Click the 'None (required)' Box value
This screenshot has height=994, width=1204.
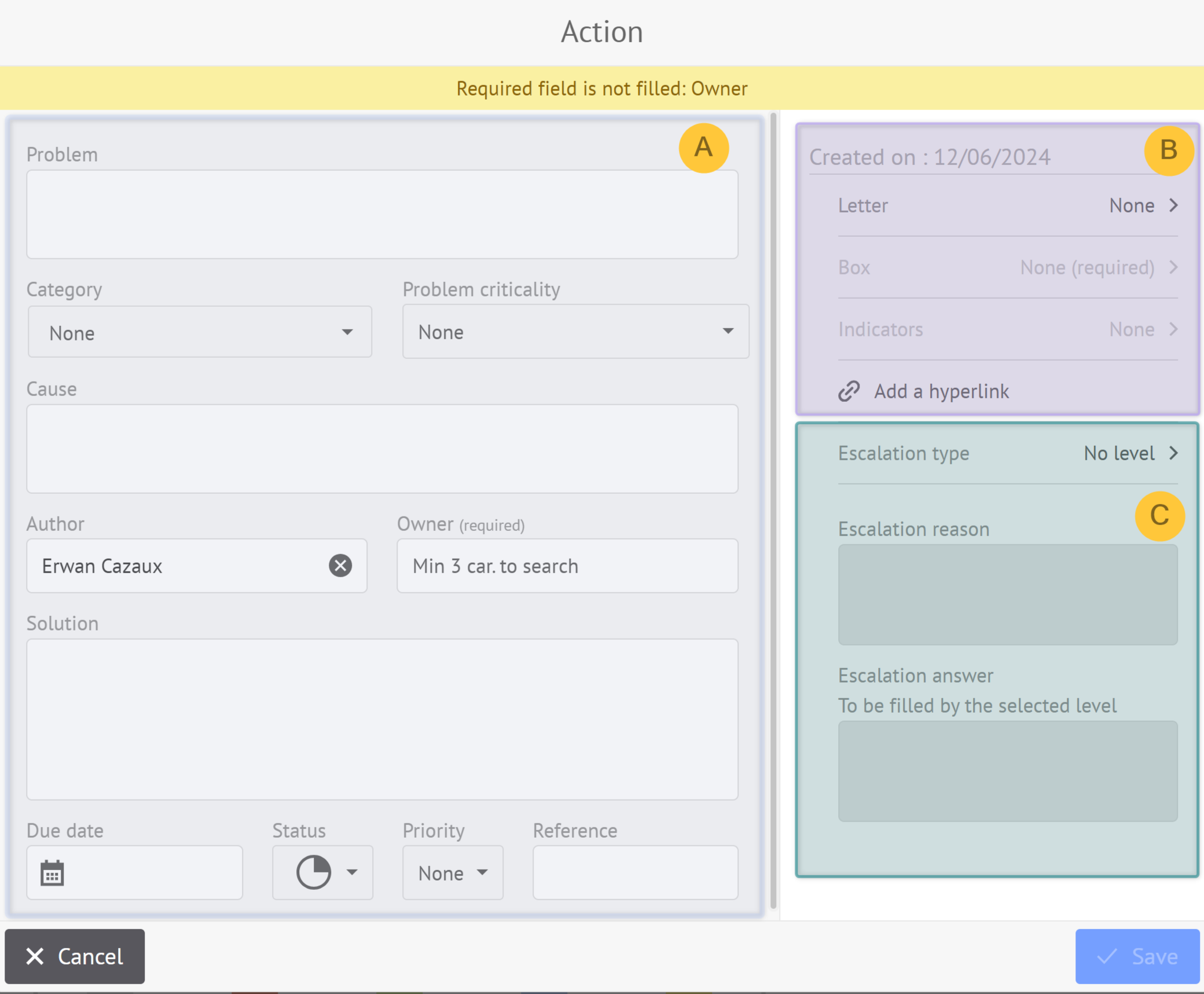[1087, 267]
